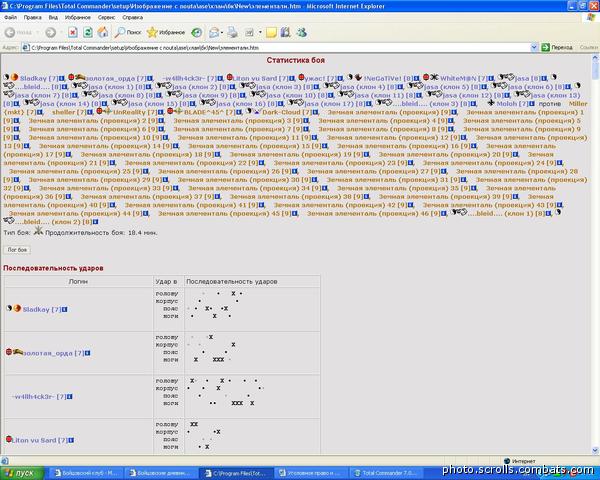Click 'Продолжительность боя: 18.4 мин.' text
600x480 pixels.
[101, 233]
